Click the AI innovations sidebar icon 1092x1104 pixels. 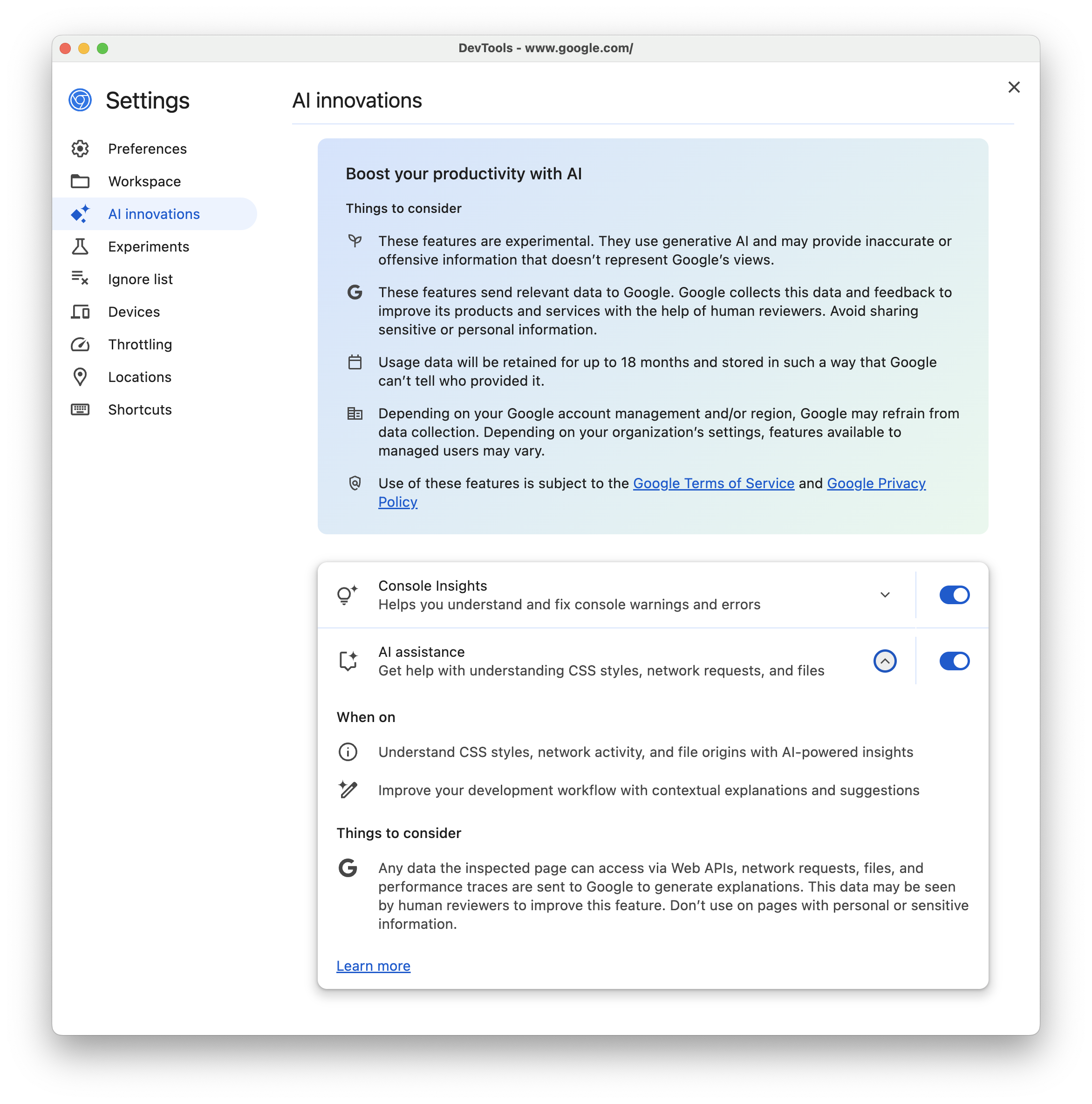coord(80,213)
